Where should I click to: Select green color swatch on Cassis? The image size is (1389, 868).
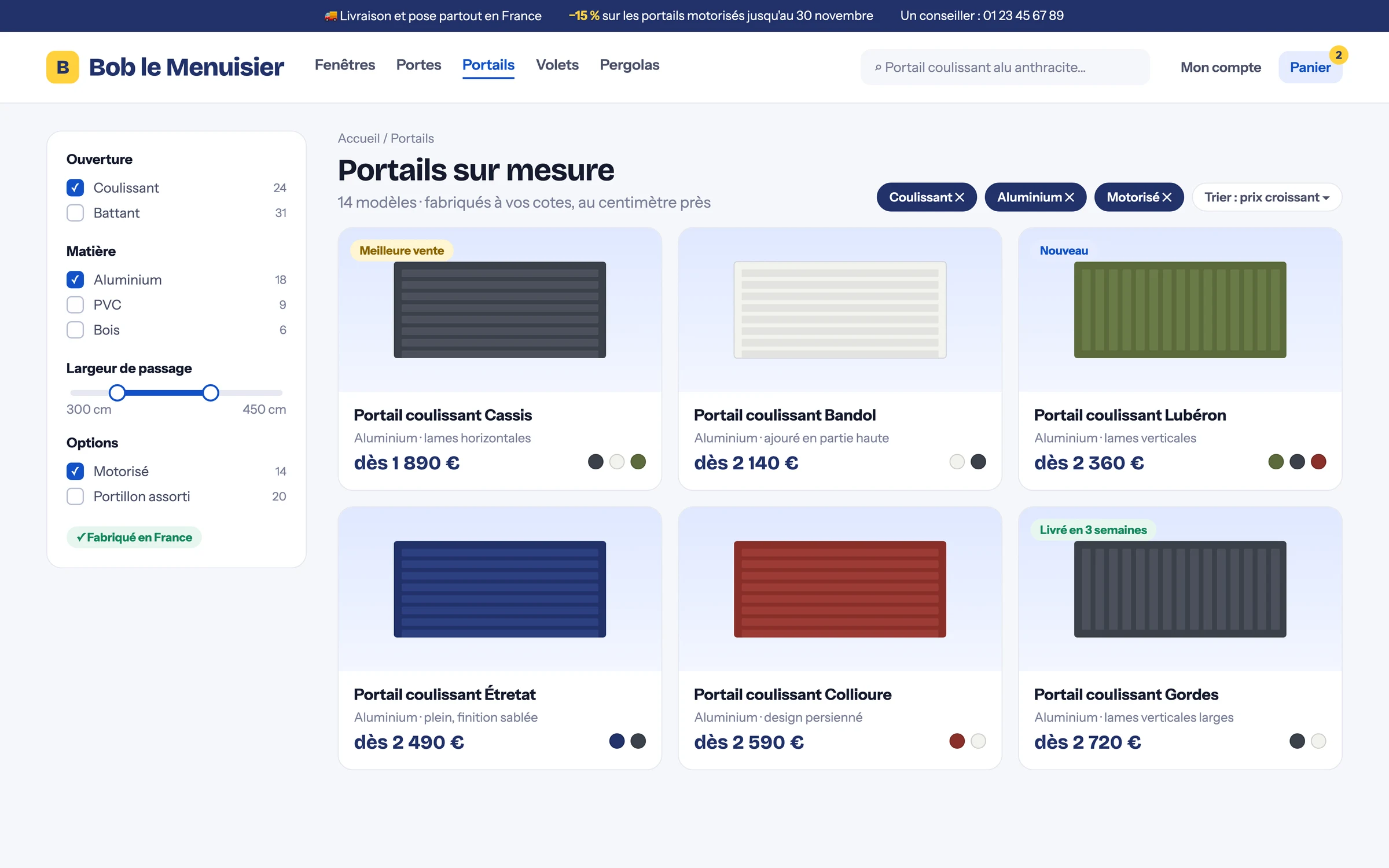[x=638, y=462]
